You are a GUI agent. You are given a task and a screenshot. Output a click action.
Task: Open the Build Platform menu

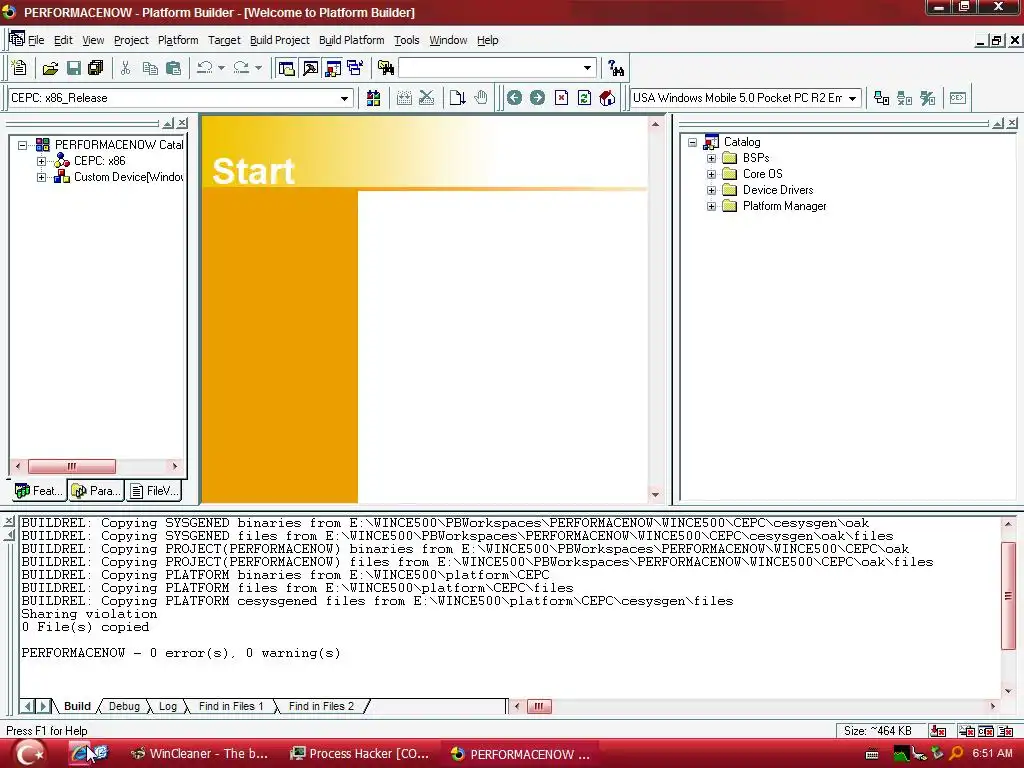point(351,40)
